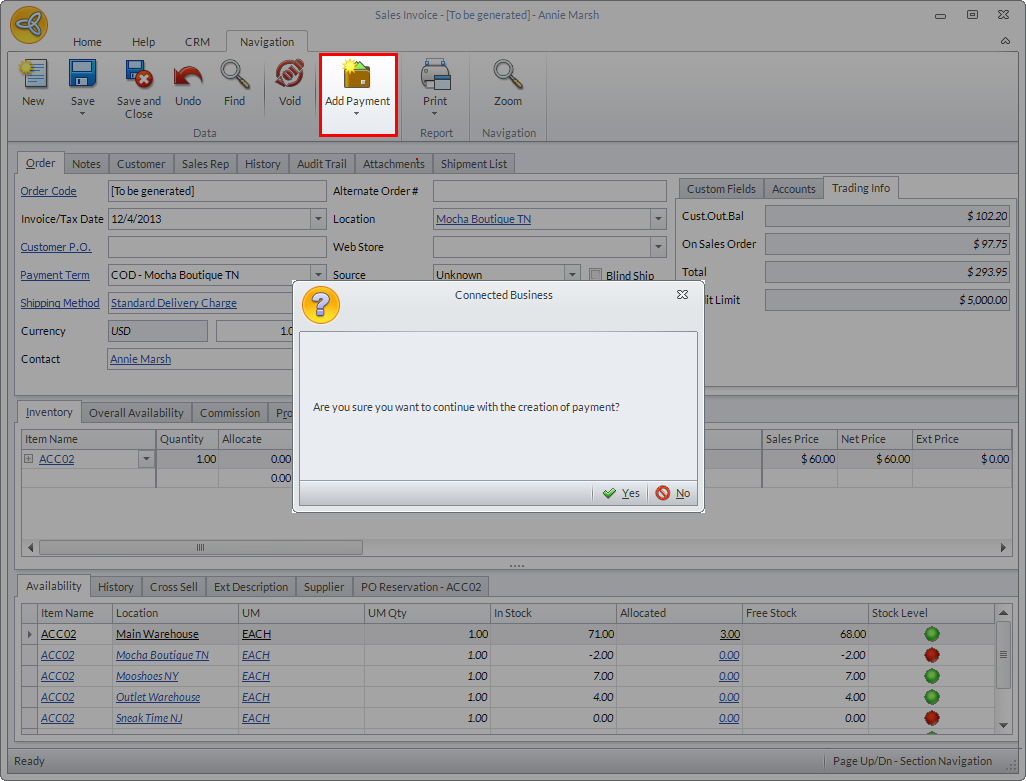The height and width of the screenshot is (781, 1026).
Task: Open Find with the magnifier icon
Action: point(234,76)
